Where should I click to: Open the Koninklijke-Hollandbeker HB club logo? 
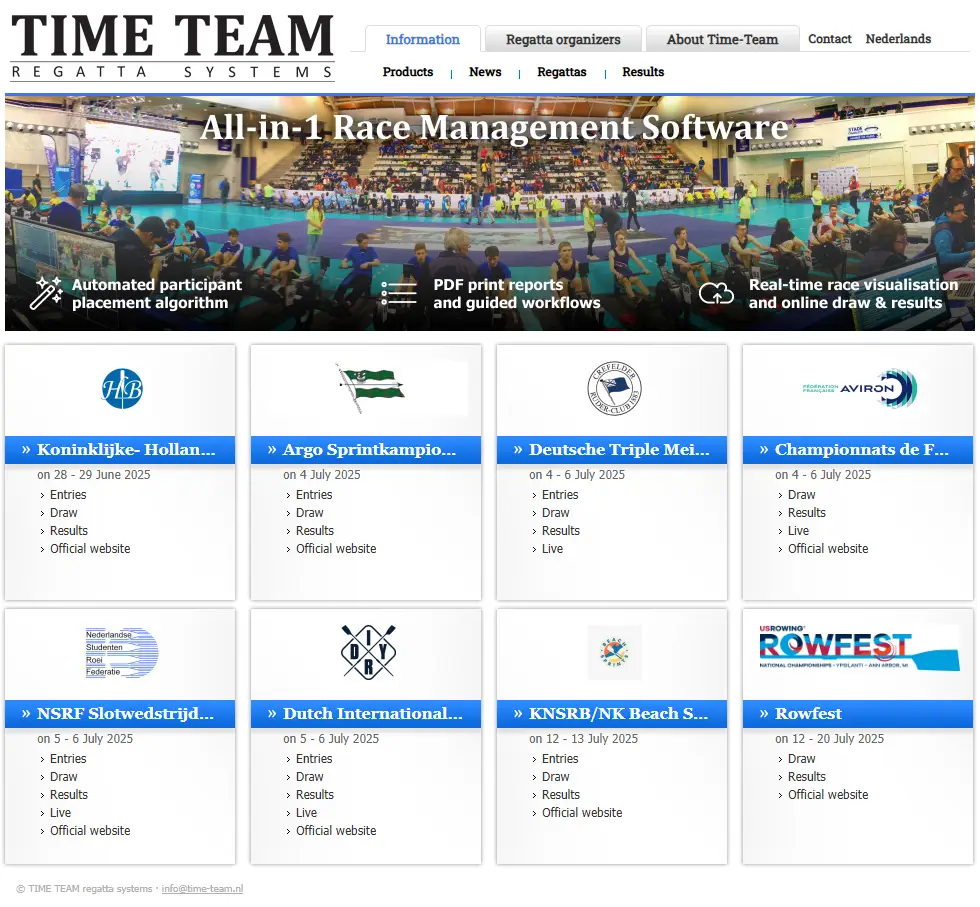click(x=122, y=388)
